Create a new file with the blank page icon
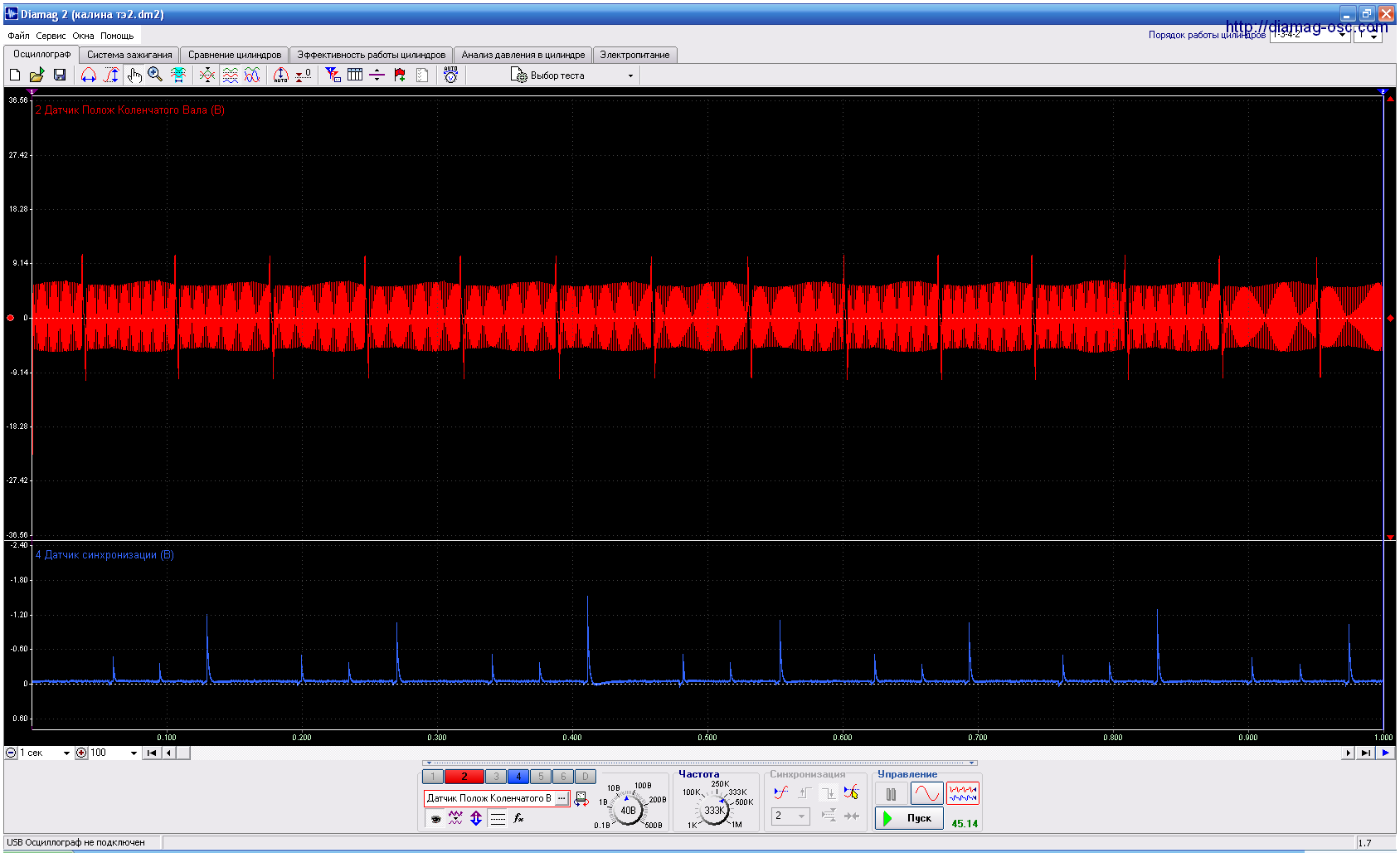 15,75
